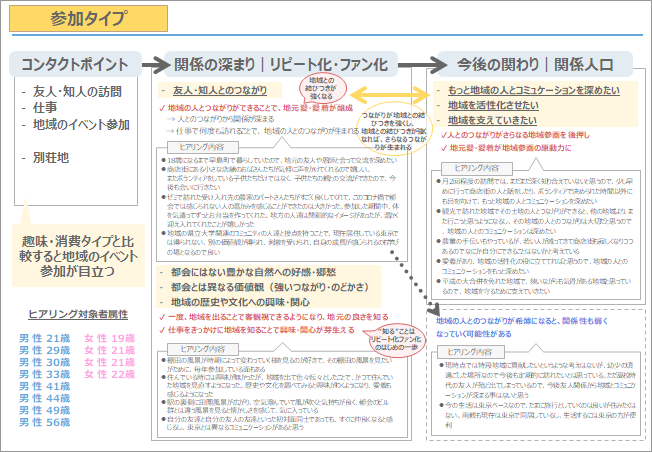Select the 女性 22歳 entry
Image resolution: width=652 pixels, height=452 pixels.
tap(110, 374)
